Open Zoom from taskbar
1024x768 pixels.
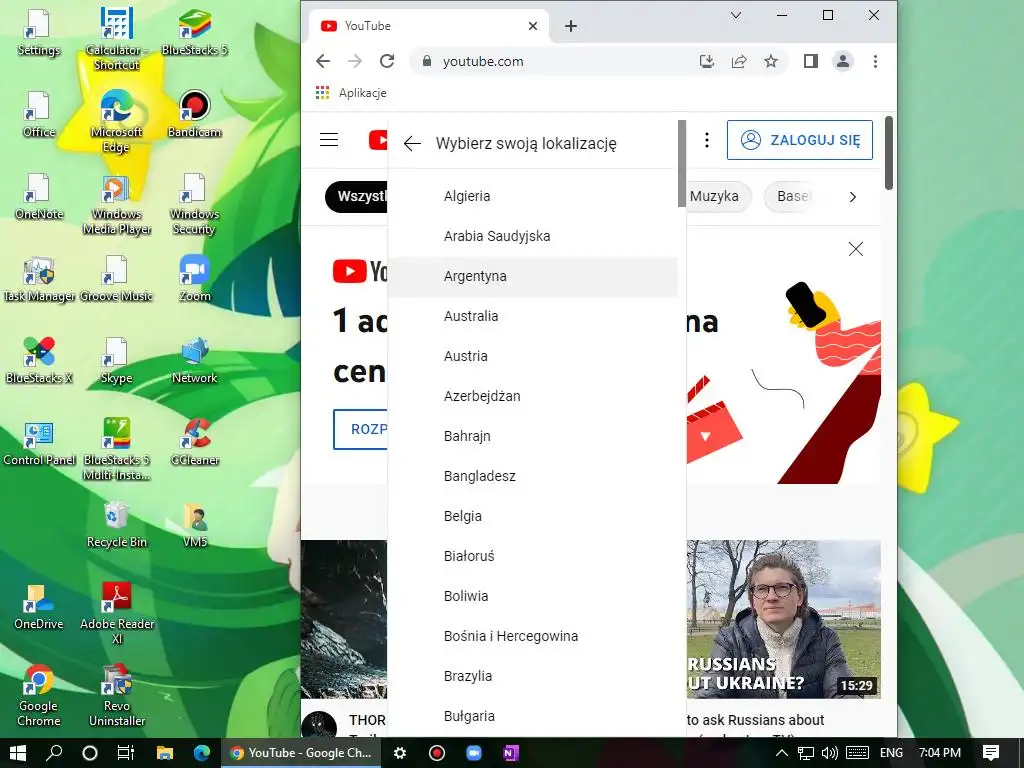point(473,753)
